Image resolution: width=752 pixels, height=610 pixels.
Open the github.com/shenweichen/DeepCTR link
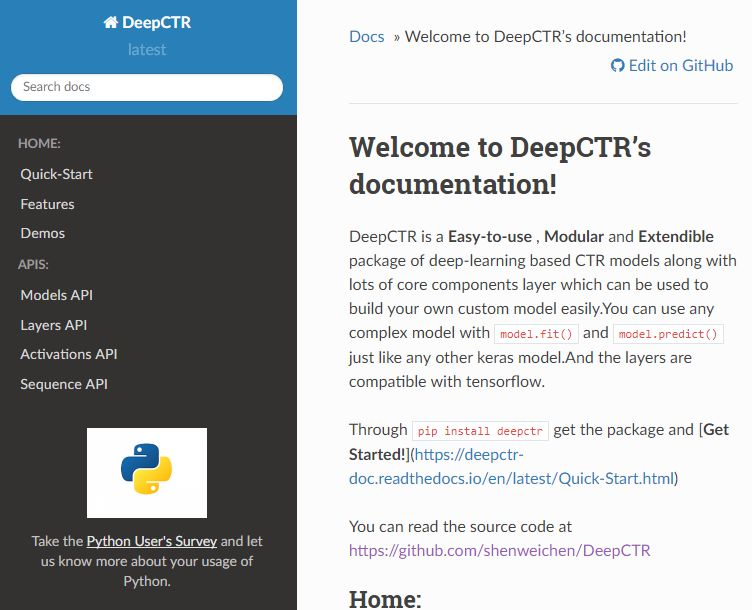pos(500,551)
